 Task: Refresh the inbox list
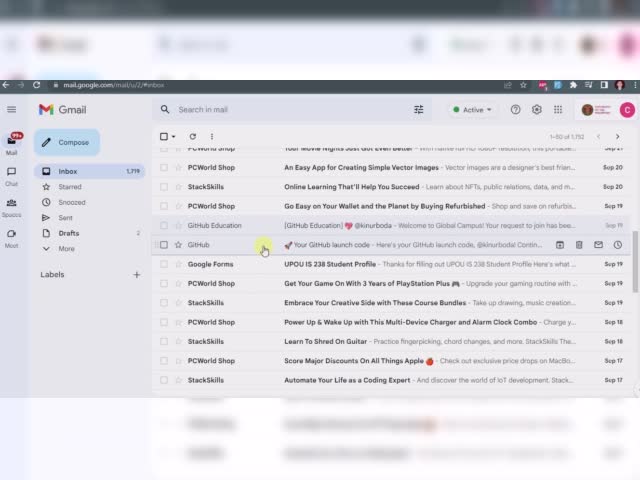click(193, 136)
